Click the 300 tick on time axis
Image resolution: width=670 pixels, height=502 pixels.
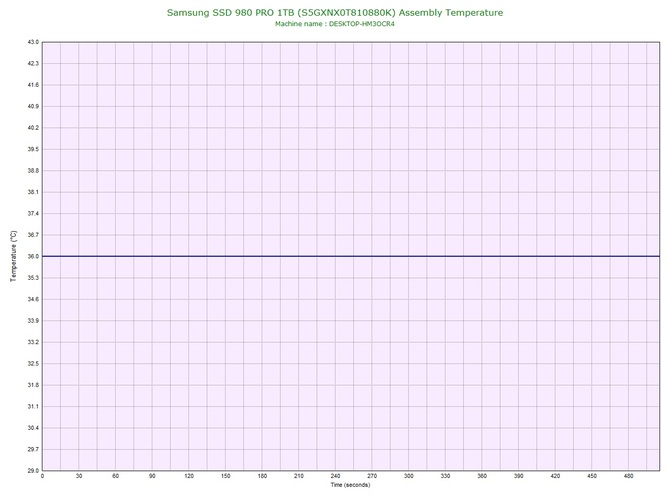[409, 476]
